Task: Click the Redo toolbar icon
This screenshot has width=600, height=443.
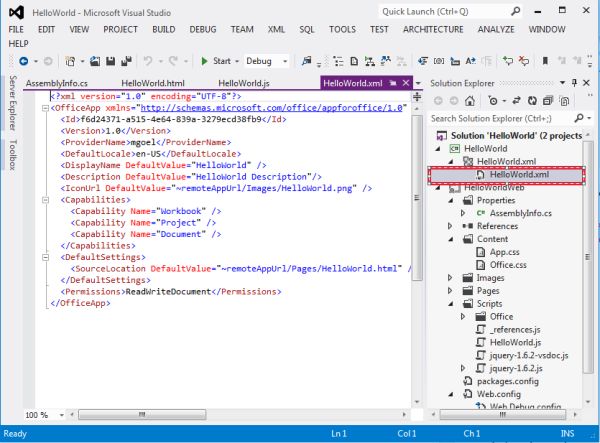Action: click(173, 61)
